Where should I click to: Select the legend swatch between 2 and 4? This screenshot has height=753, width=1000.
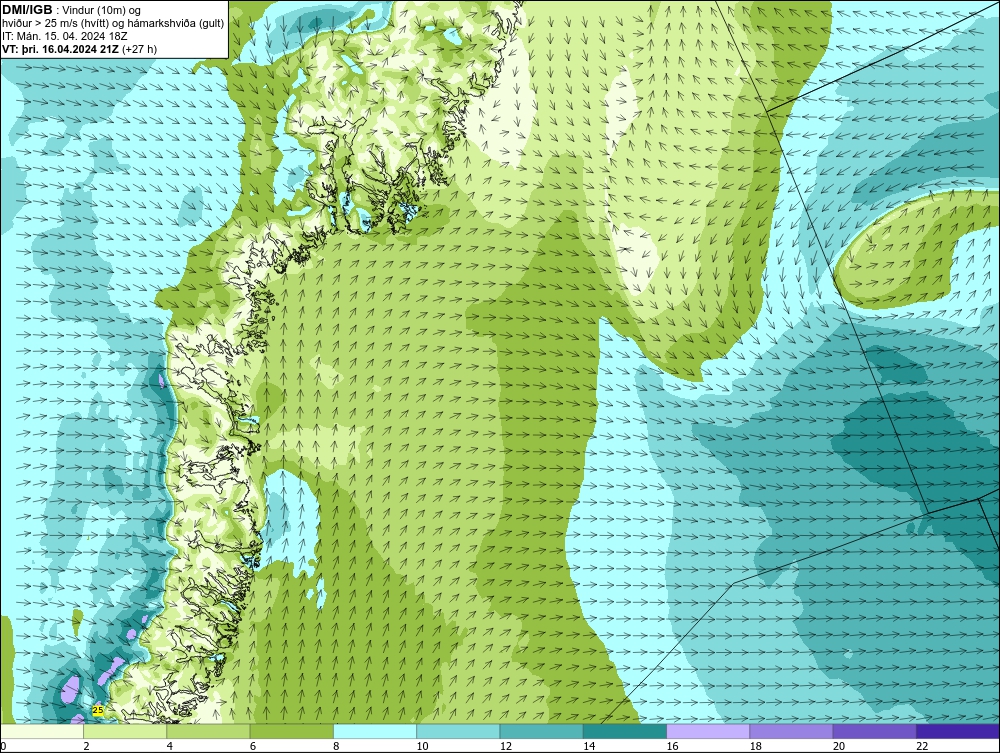tap(125, 731)
